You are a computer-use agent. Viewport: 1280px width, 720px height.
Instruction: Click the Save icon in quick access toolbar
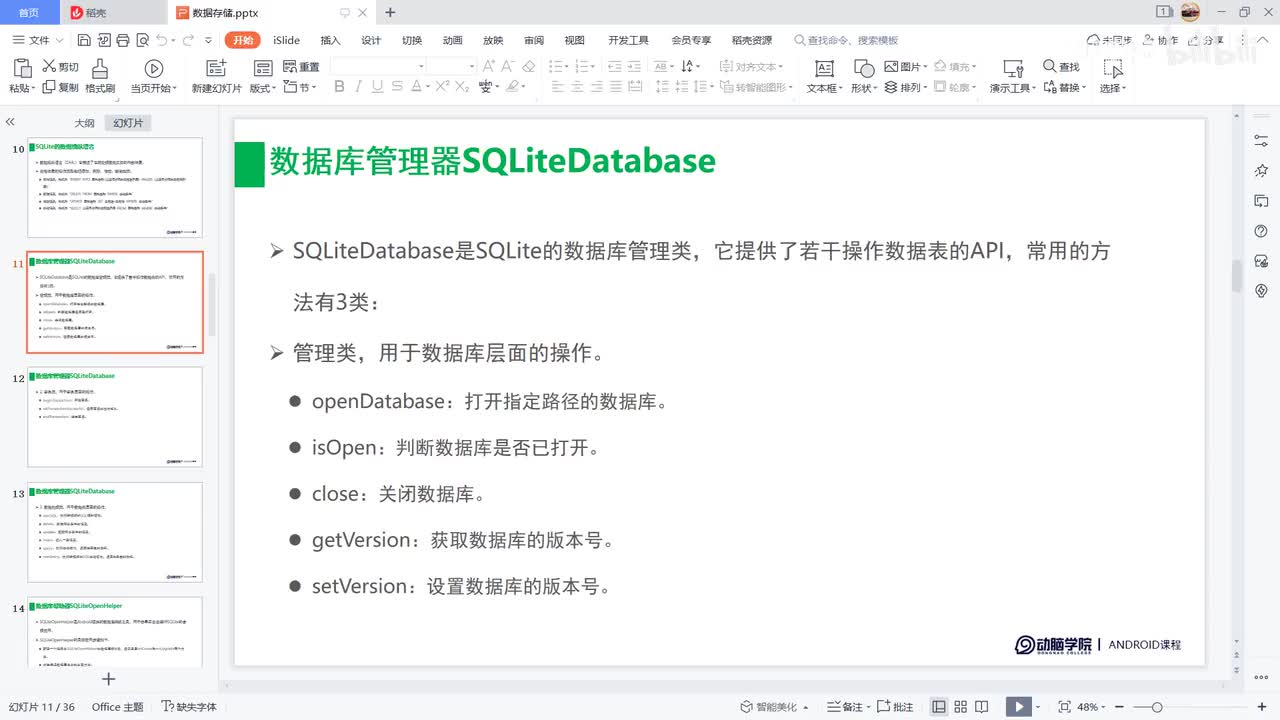click(x=84, y=40)
